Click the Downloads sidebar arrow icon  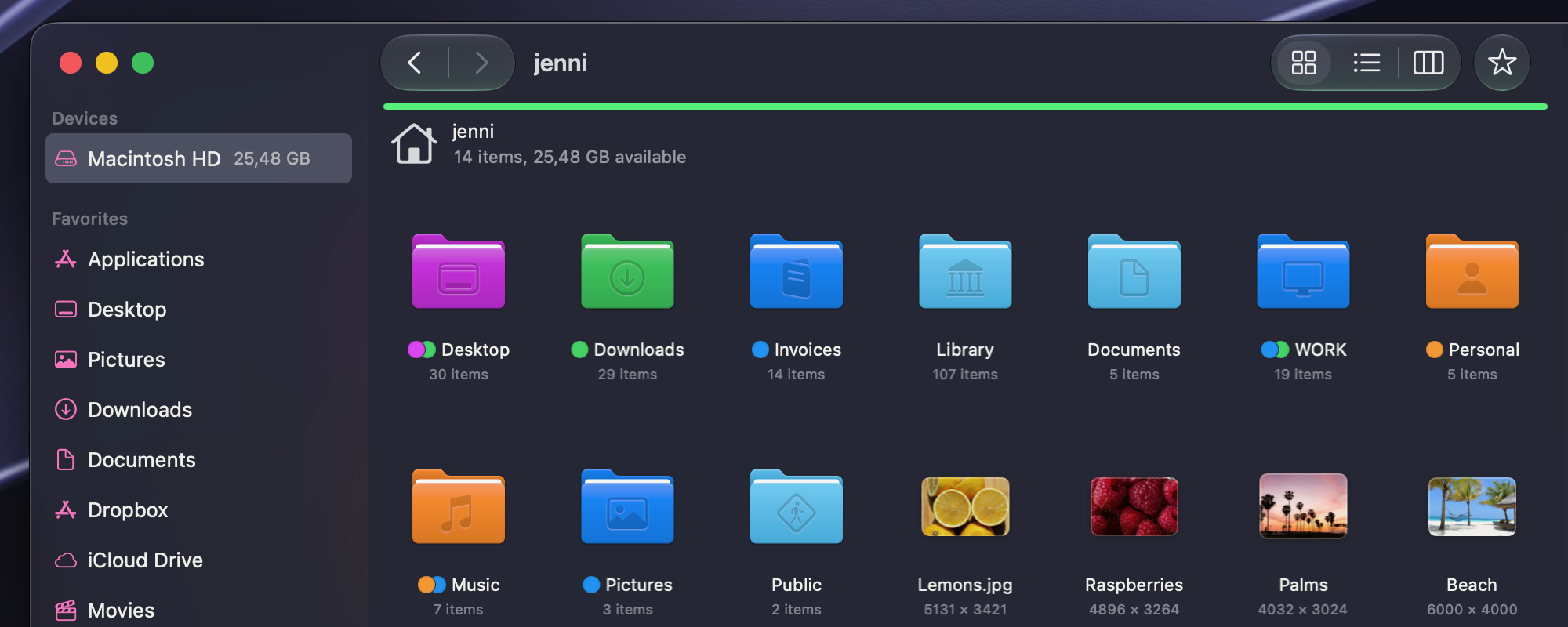(x=66, y=410)
